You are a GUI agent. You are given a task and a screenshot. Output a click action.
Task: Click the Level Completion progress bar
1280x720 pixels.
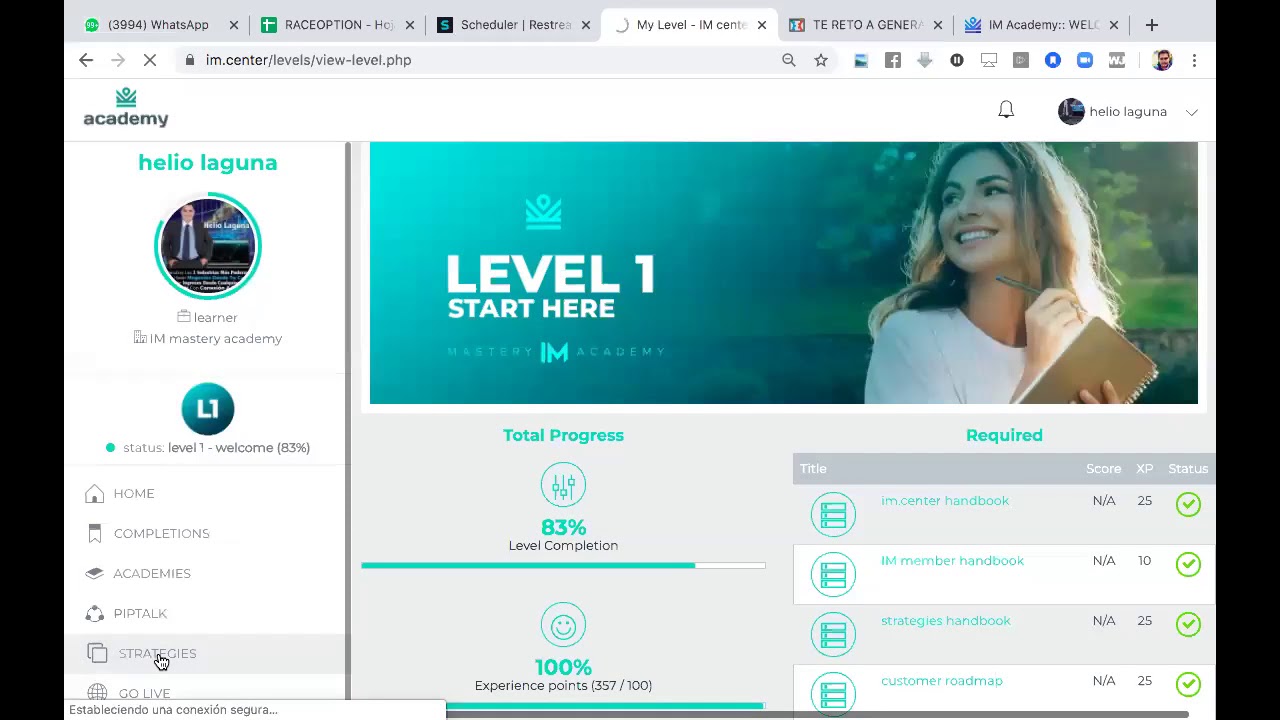pyautogui.click(x=563, y=566)
